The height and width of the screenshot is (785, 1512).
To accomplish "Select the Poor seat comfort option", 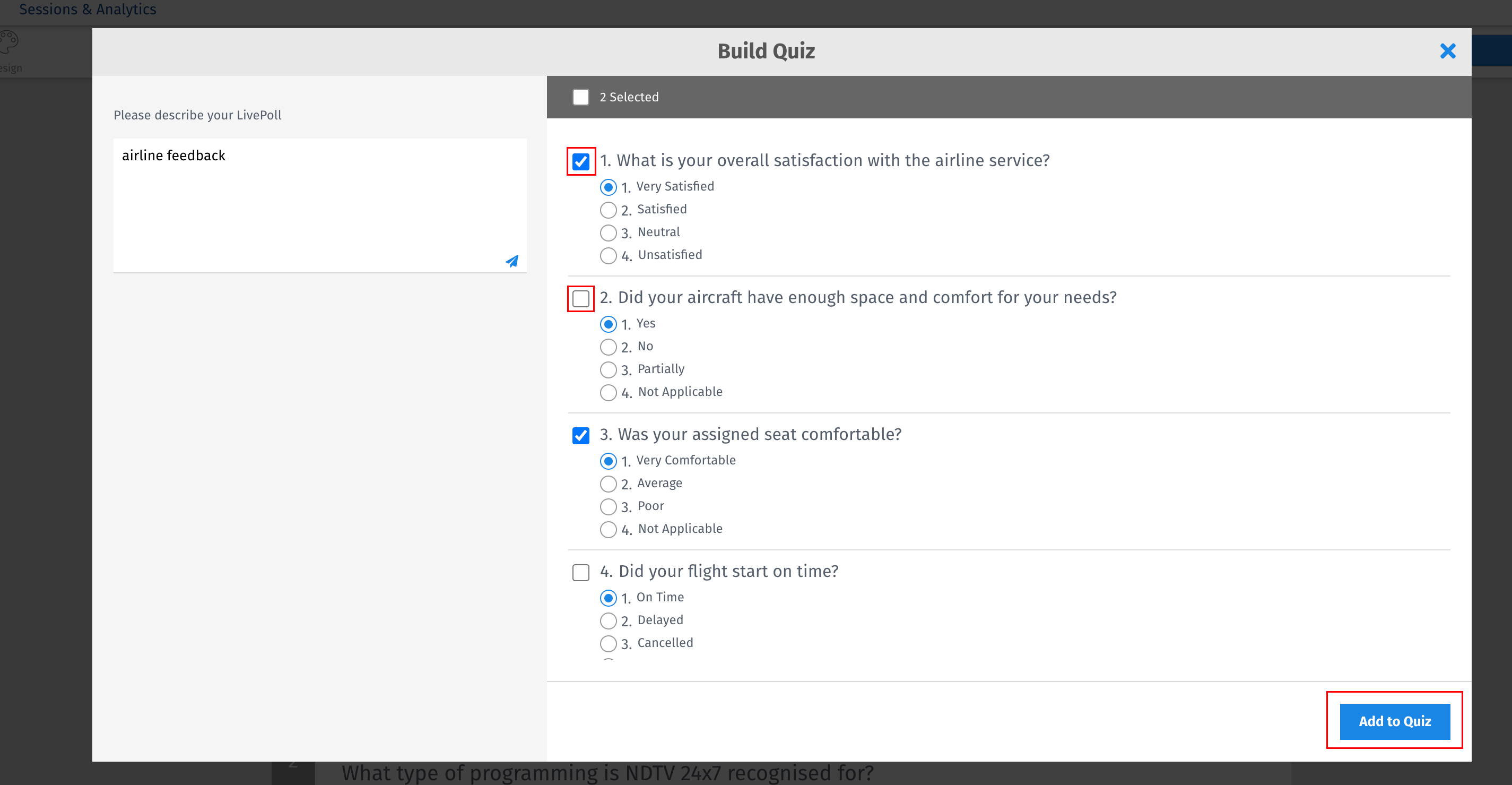I will pyautogui.click(x=608, y=506).
